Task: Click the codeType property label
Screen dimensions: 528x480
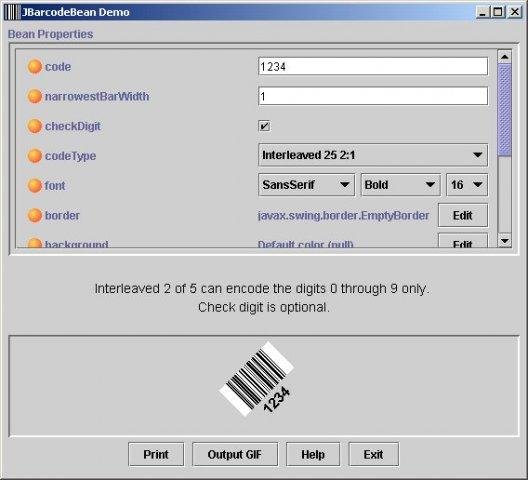Action: 70,156
